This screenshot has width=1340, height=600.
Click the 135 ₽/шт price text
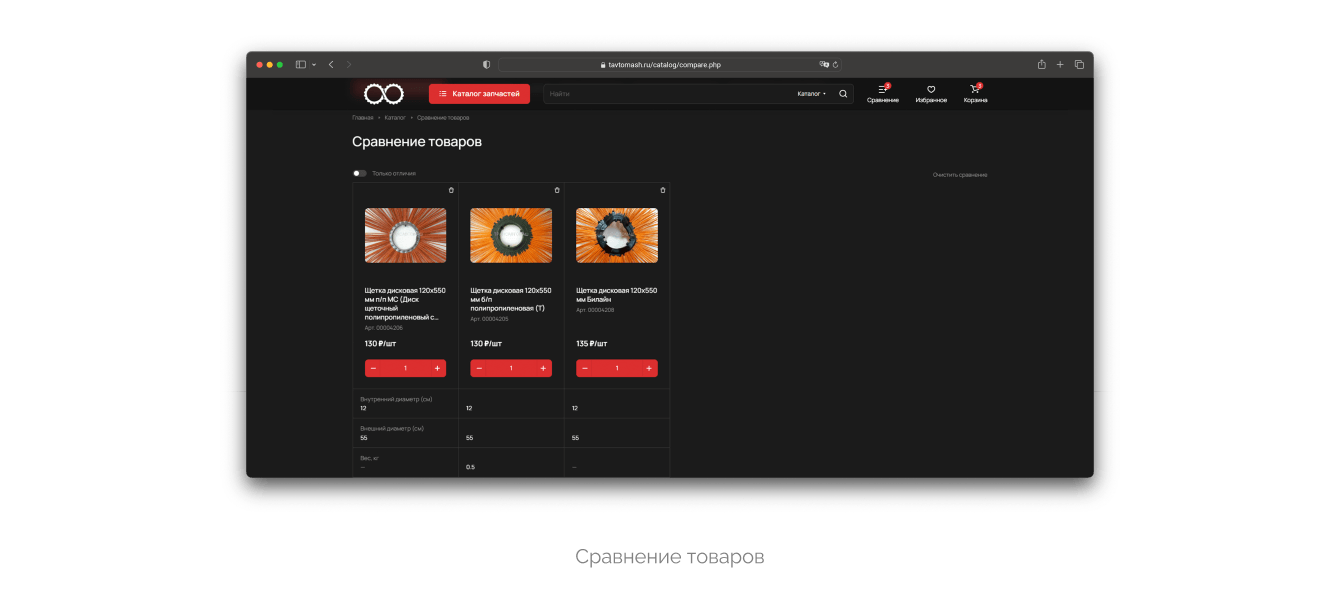coord(592,343)
